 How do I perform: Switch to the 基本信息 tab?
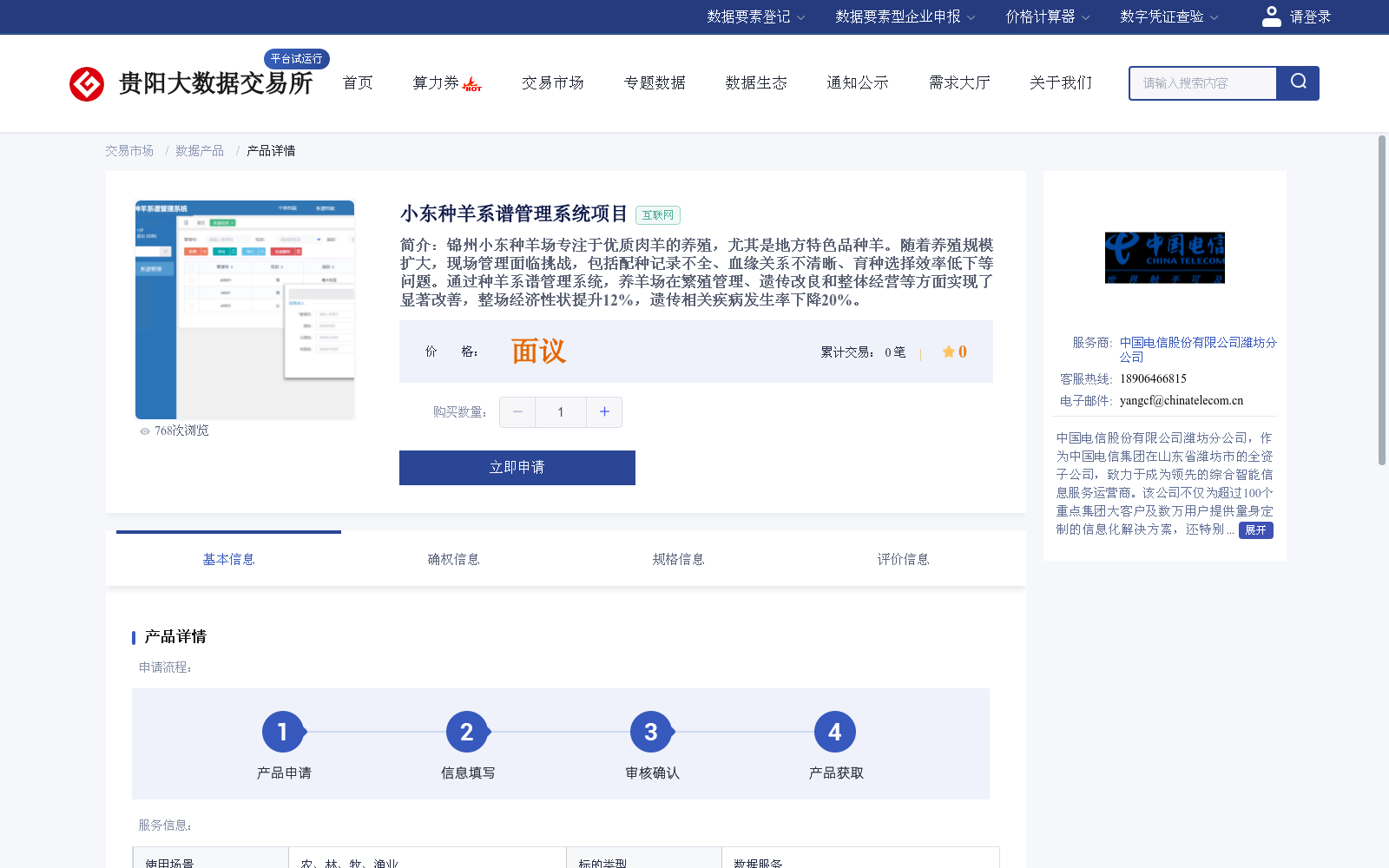[228, 559]
